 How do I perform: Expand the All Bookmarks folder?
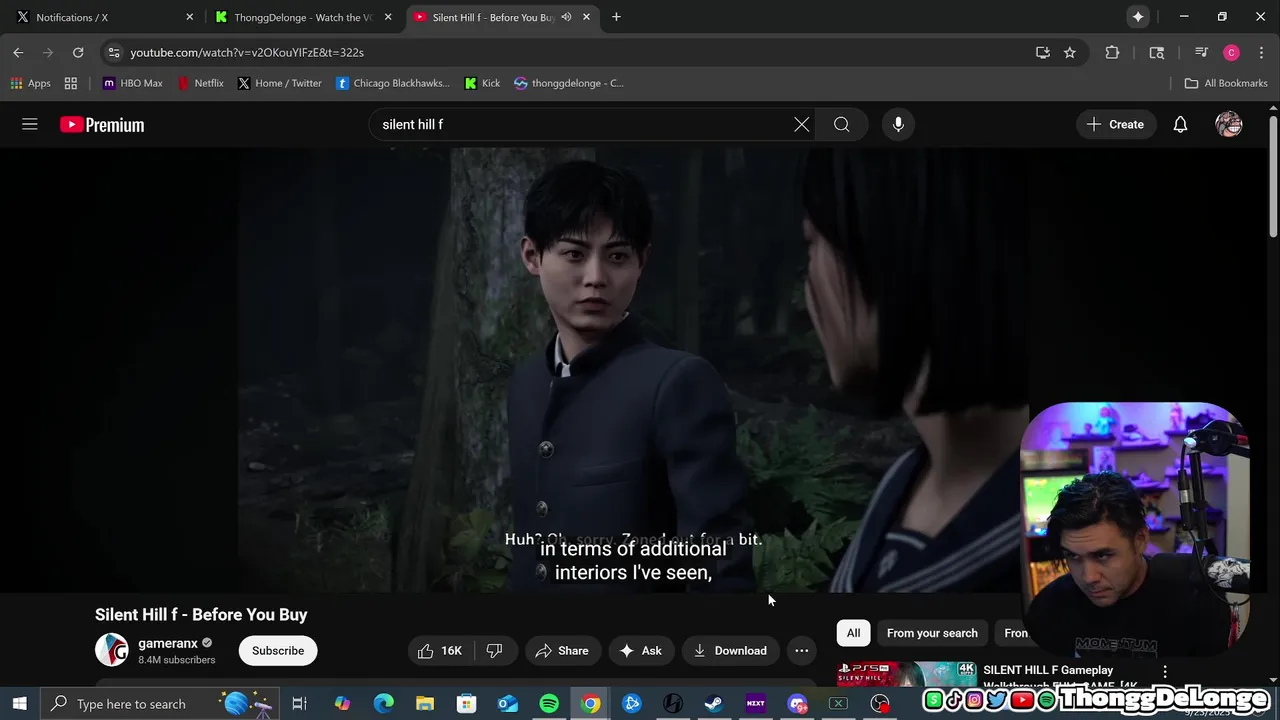click(x=1225, y=83)
